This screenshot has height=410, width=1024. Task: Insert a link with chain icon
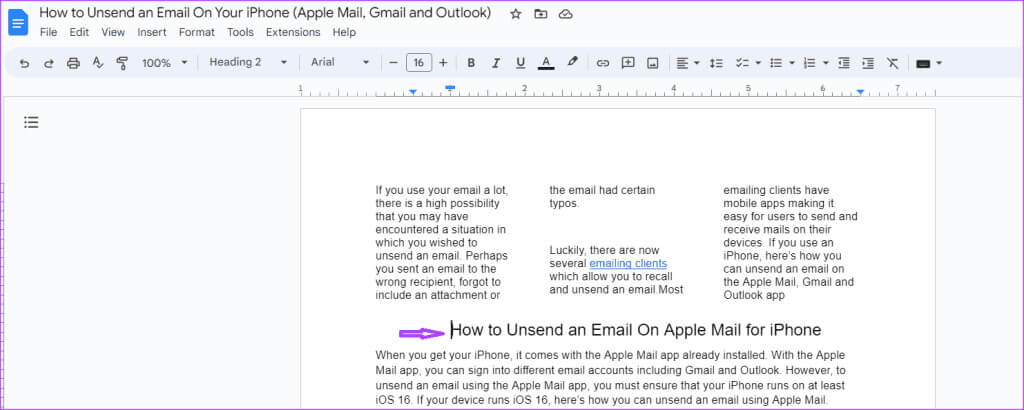(603, 63)
